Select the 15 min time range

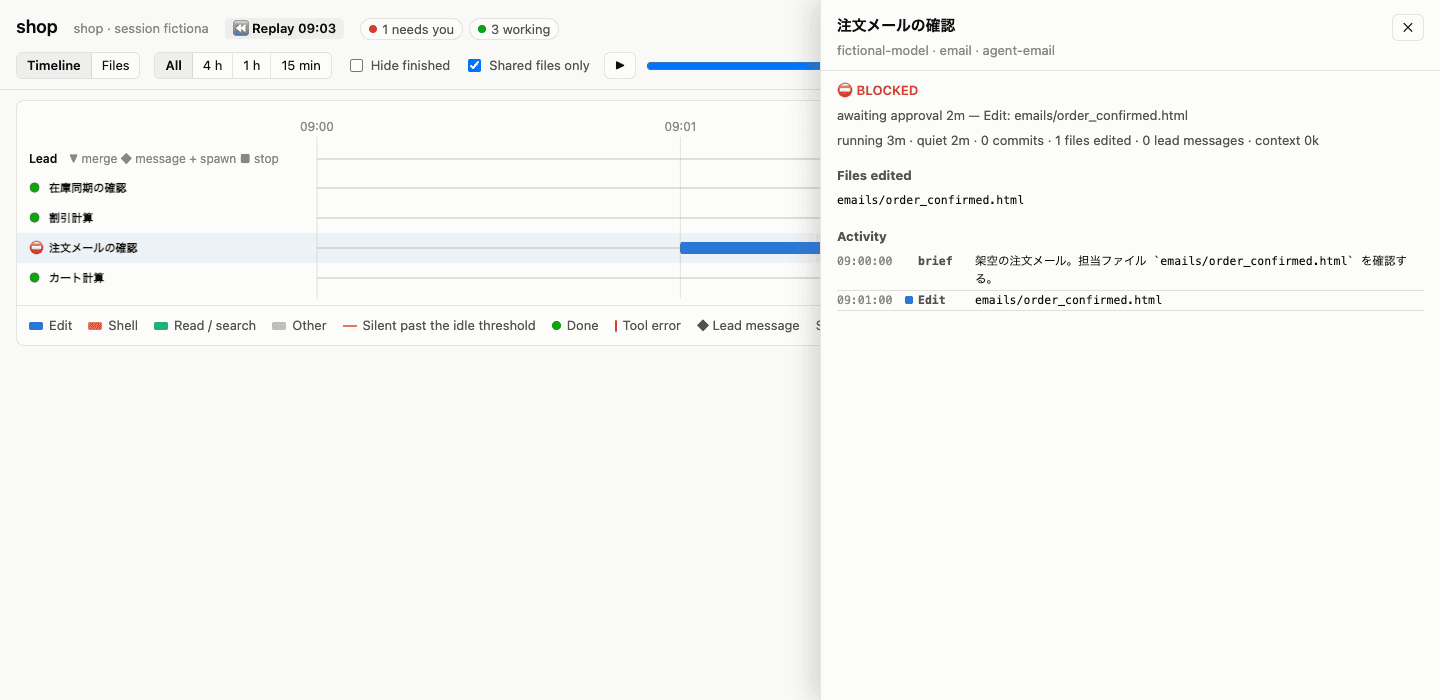point(301,66)
